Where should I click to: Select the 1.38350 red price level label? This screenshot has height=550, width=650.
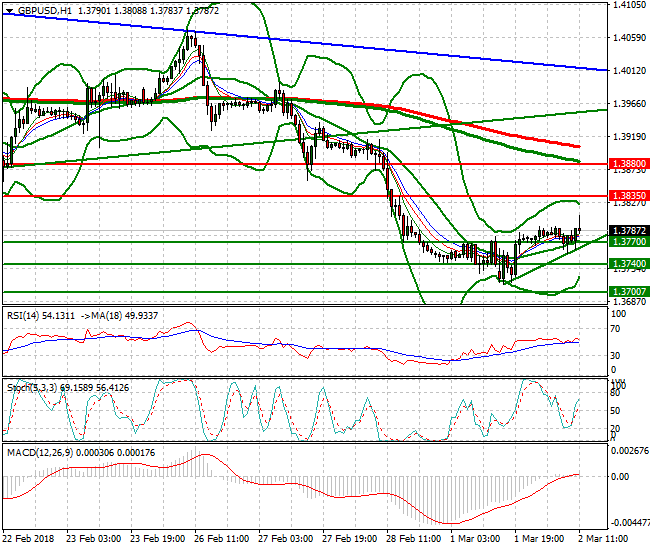(x=629, y=196)
